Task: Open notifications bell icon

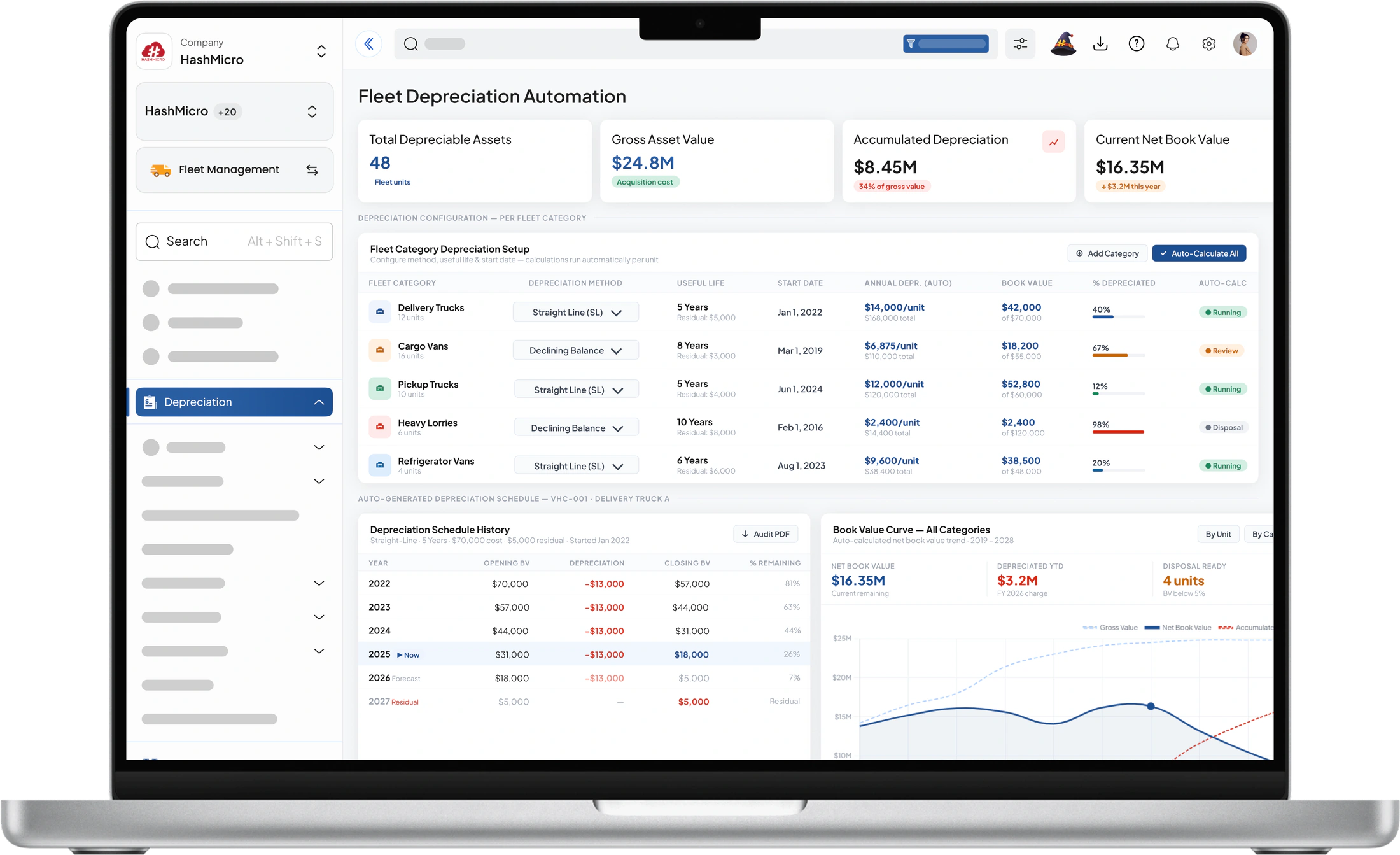Action: click(1173, 44)
